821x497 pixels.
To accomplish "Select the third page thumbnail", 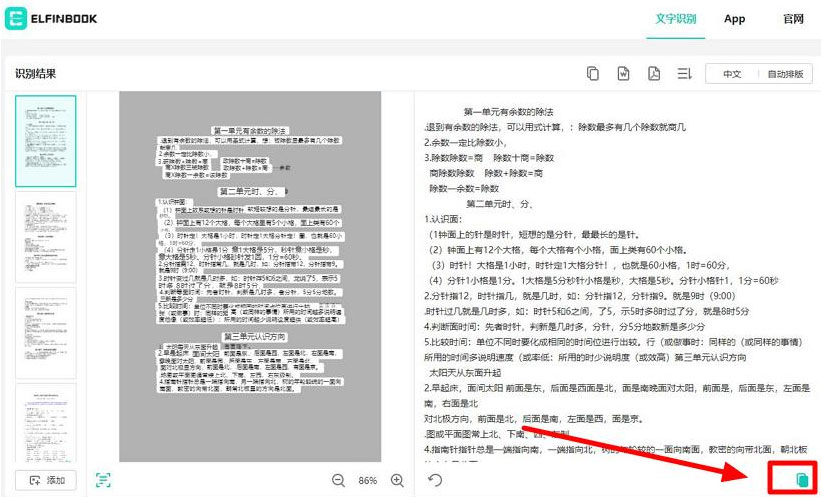I will pos(47,331).
